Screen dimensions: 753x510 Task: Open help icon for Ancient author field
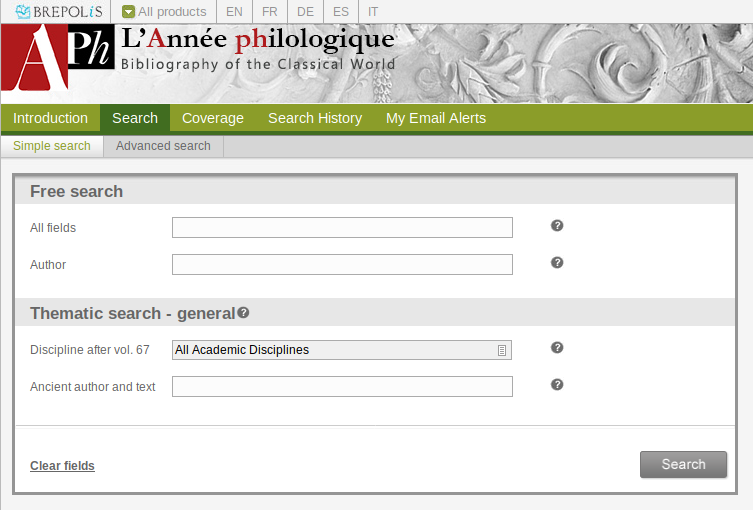click(x=557, y=385)
